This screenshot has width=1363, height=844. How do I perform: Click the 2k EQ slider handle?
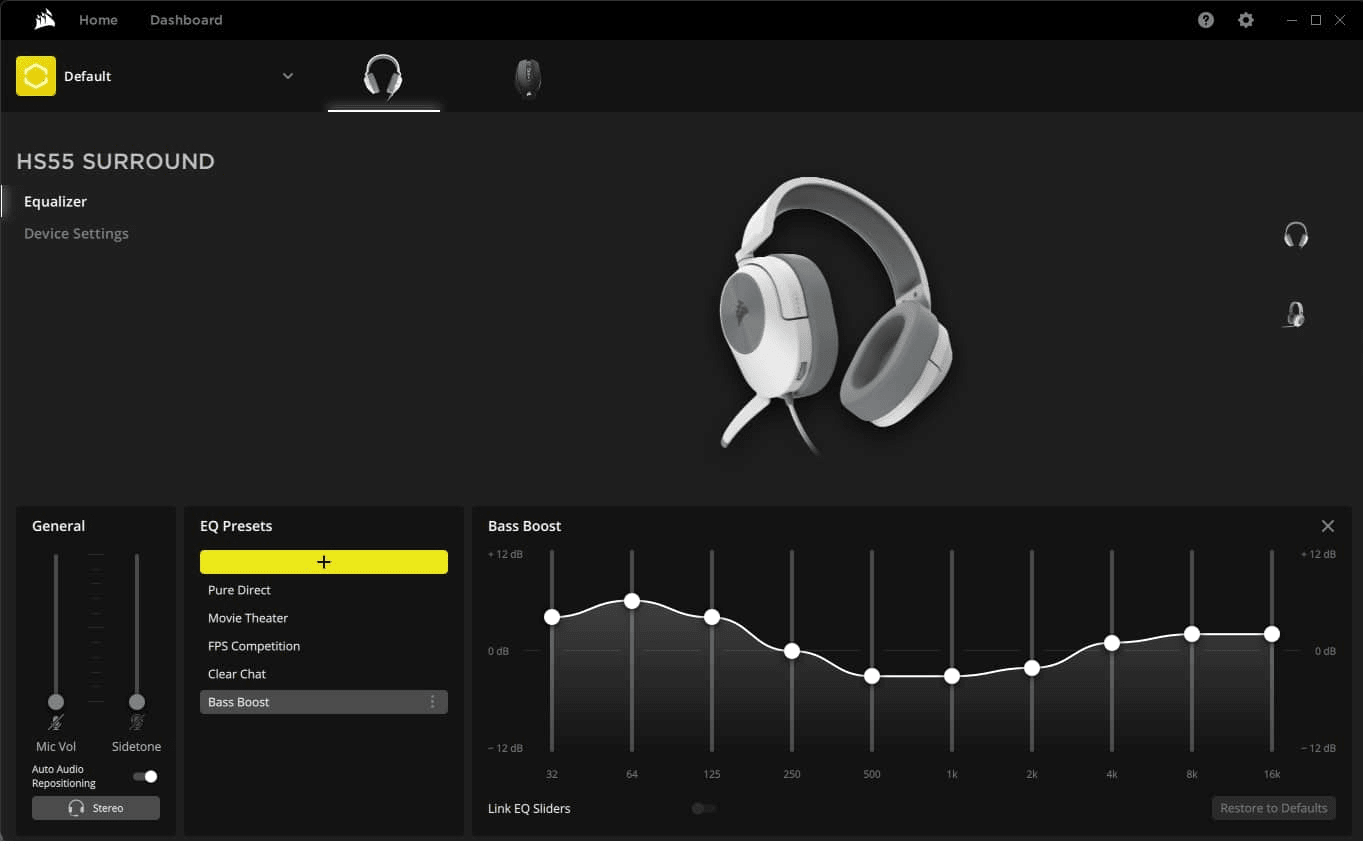[x=1032, y=668]
